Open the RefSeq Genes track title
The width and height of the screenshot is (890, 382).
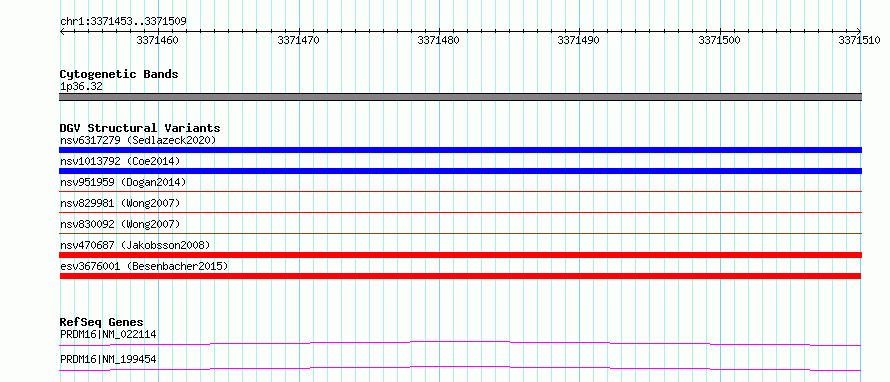tap(102, 322)
